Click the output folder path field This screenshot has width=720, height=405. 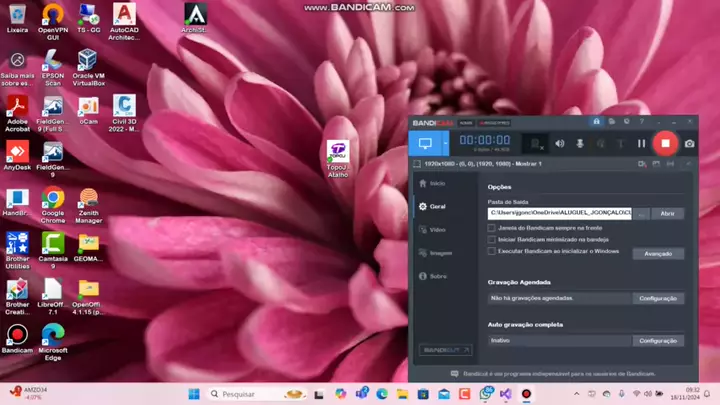point(559,213)
